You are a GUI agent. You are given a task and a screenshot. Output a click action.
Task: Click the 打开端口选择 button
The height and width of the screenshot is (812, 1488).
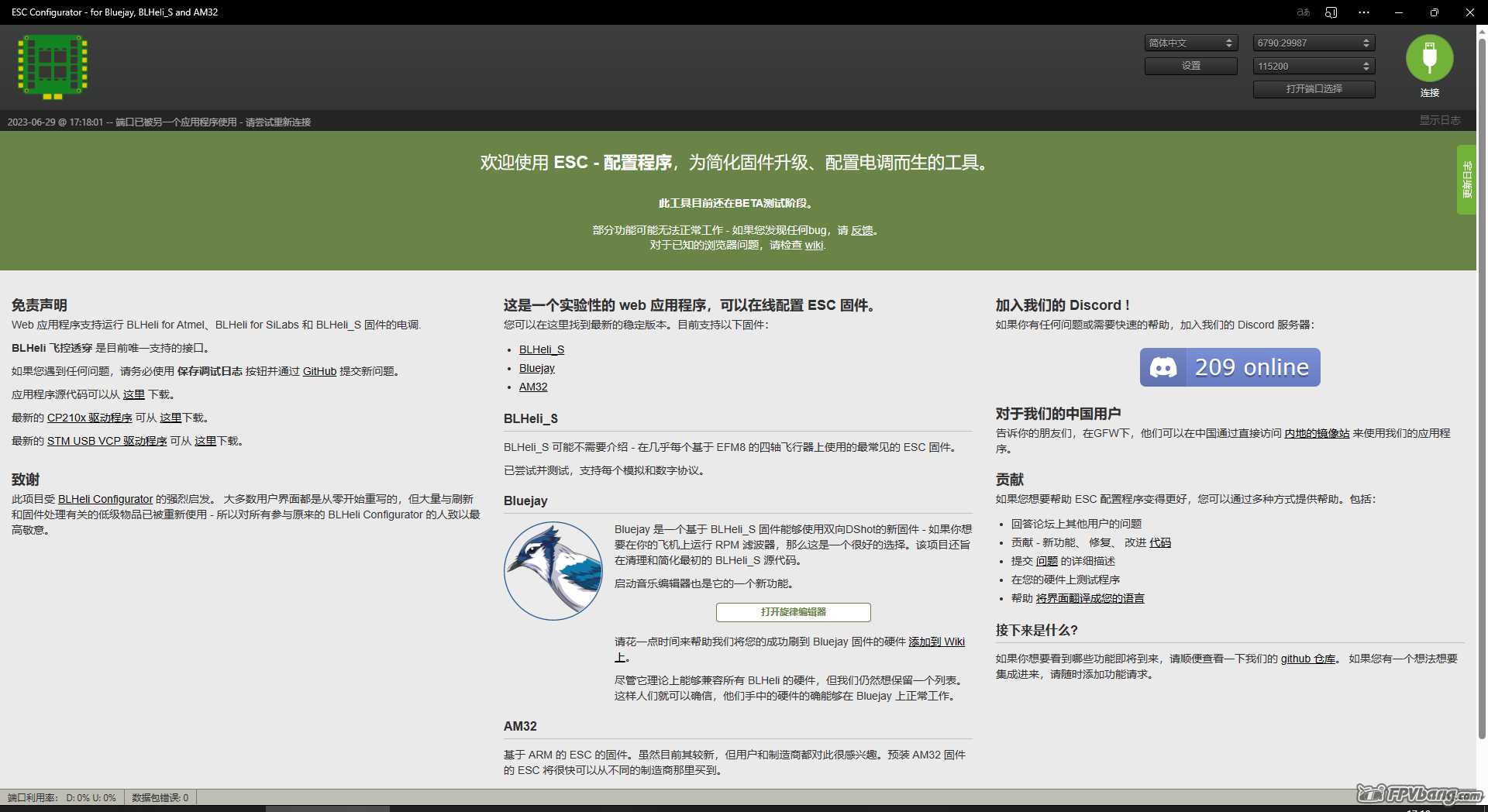[x=1314, y=89]
